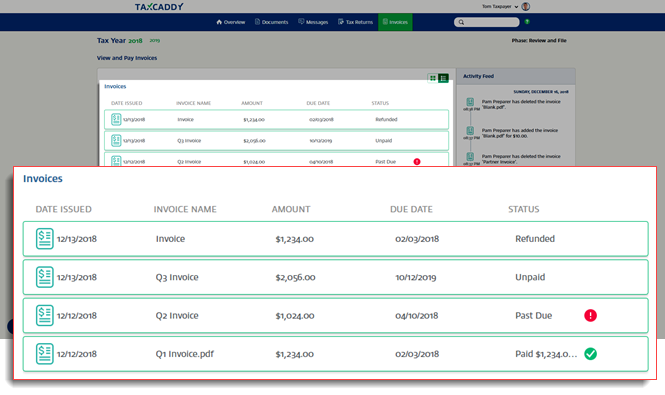Expand the Tom Taxpayer account dropdown
The height and width of the screenshot is (395, 665).
pyautogui.click(x=500, y=6)
